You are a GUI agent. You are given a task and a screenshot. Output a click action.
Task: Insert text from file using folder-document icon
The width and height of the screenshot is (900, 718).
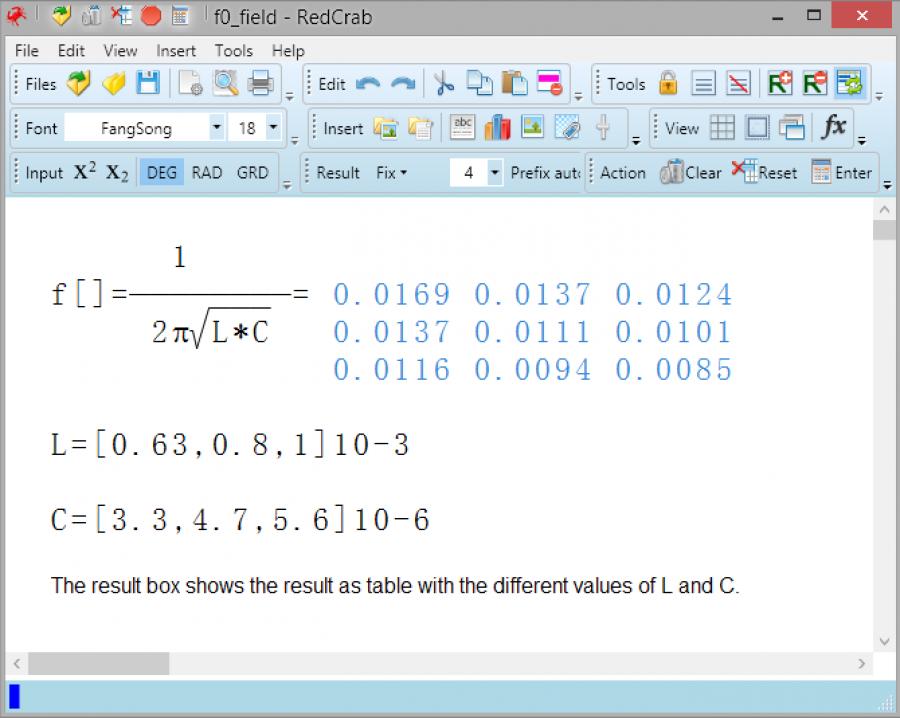[421, 128]
